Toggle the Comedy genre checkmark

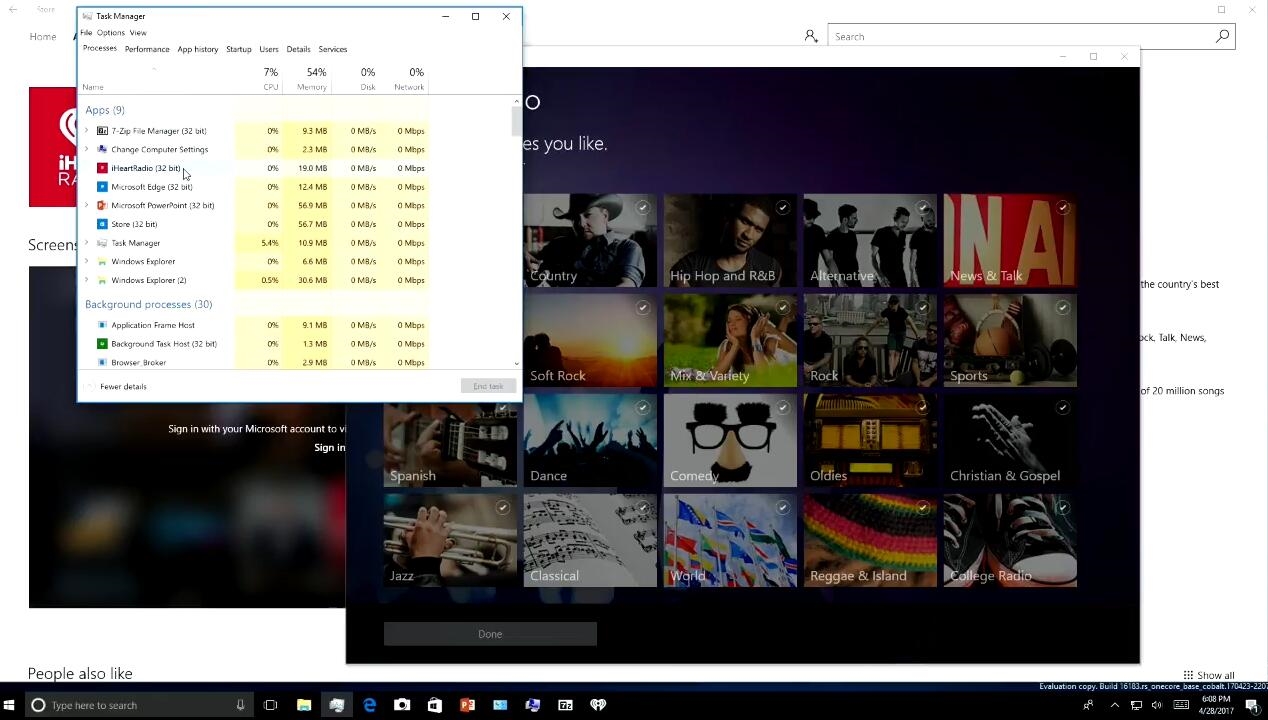click(782, 408)
